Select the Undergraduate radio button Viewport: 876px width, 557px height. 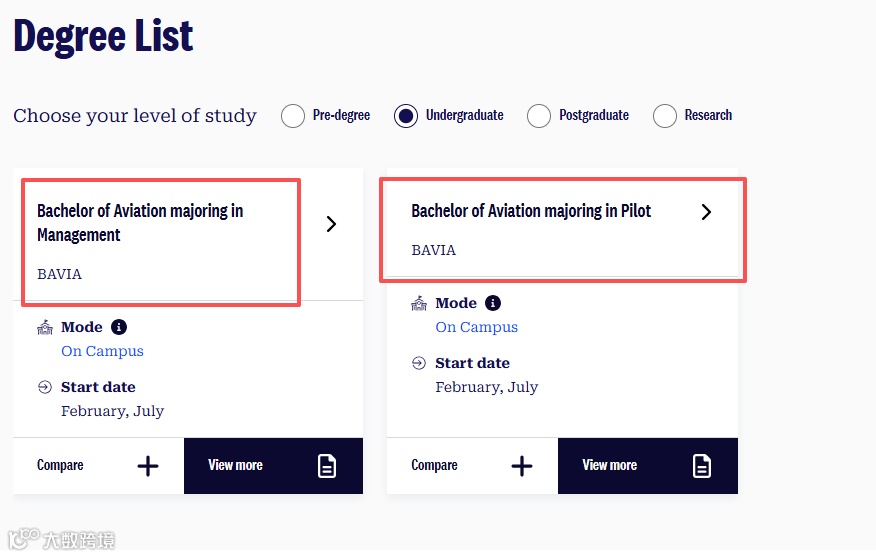pyautogui.click(x=405, y=116)
